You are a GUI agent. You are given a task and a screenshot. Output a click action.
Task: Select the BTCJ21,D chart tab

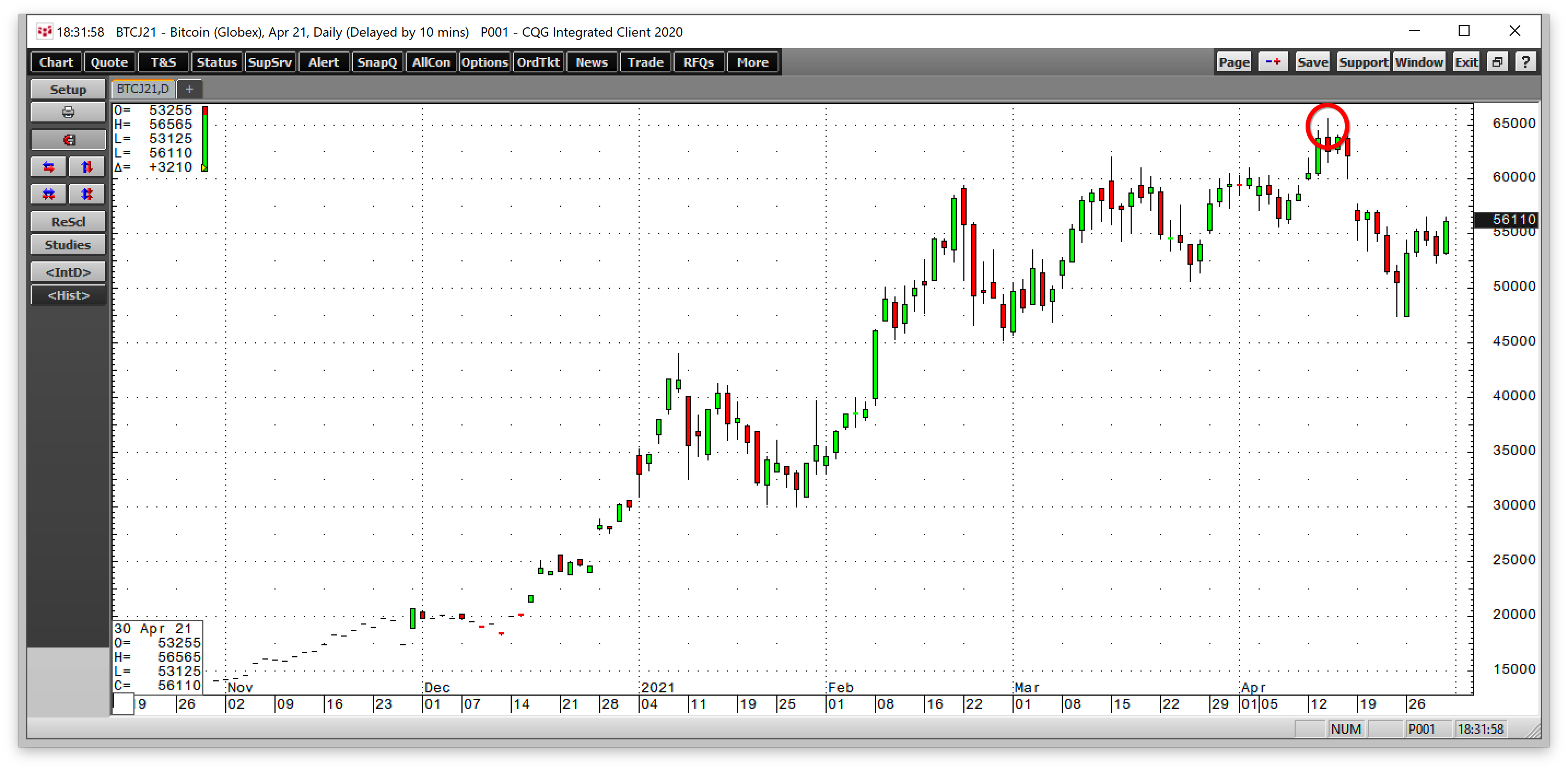143,89
